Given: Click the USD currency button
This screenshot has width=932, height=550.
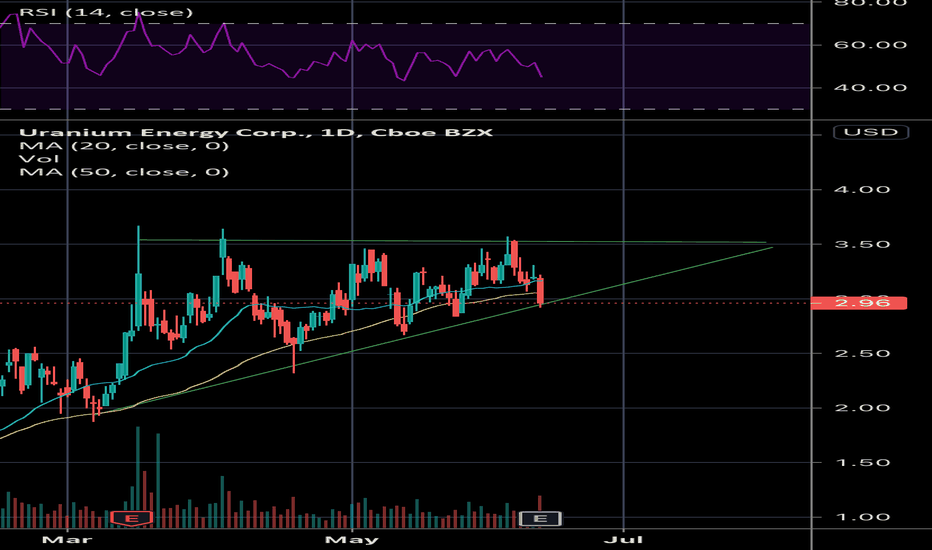Looking at the screenshot, I should pyautogui.click(x=871, y=132).
